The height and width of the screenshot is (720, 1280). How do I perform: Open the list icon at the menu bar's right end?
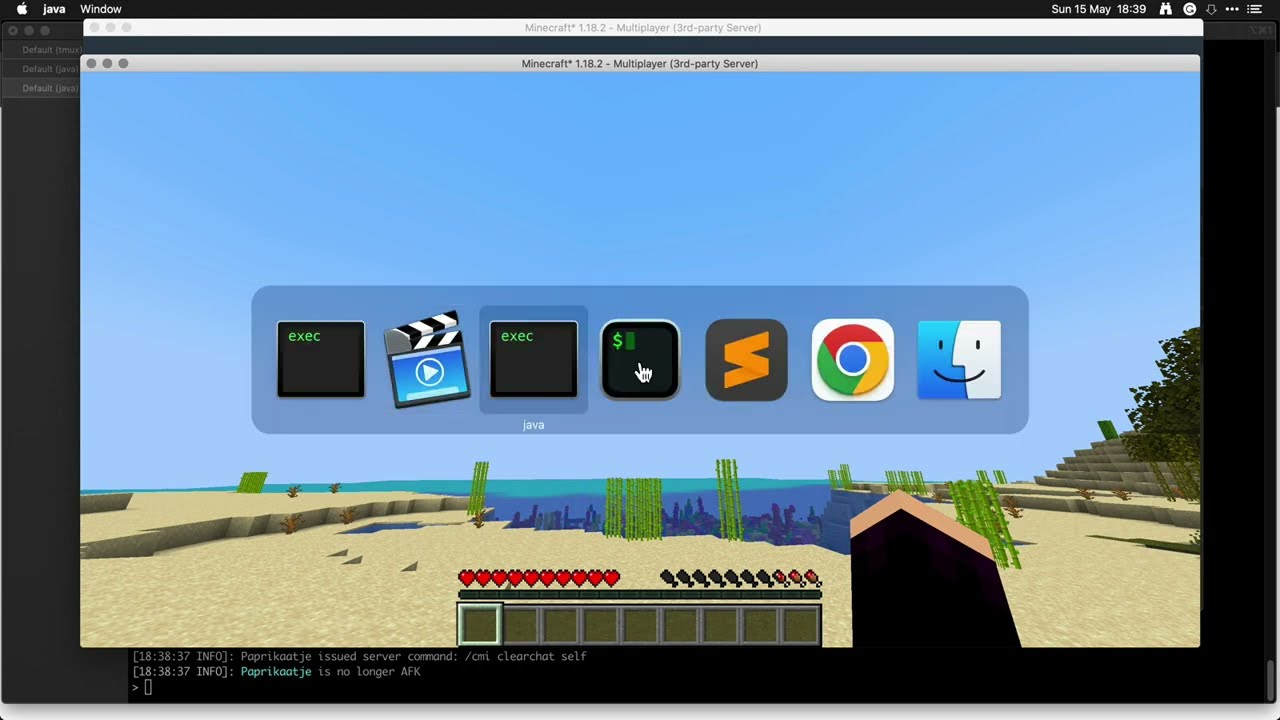[1255, 9]
